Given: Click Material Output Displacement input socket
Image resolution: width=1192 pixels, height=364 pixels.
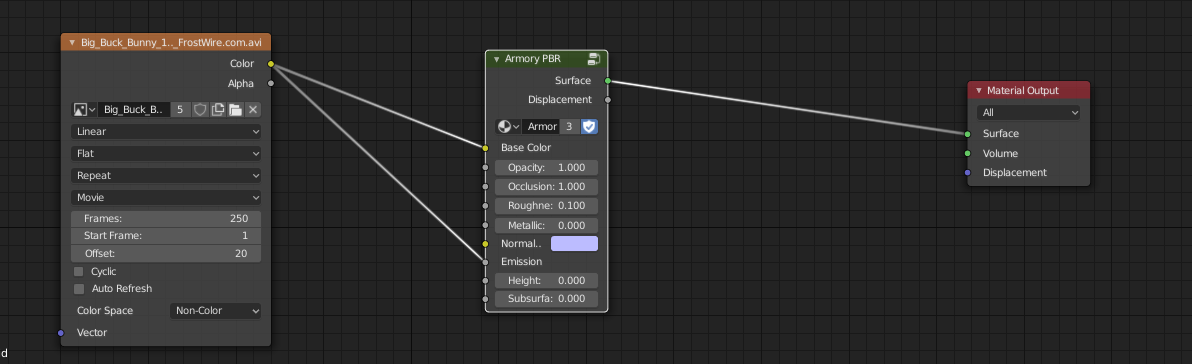Looking at the screenshot, I should pyautogui.click(x=967, y=173).
